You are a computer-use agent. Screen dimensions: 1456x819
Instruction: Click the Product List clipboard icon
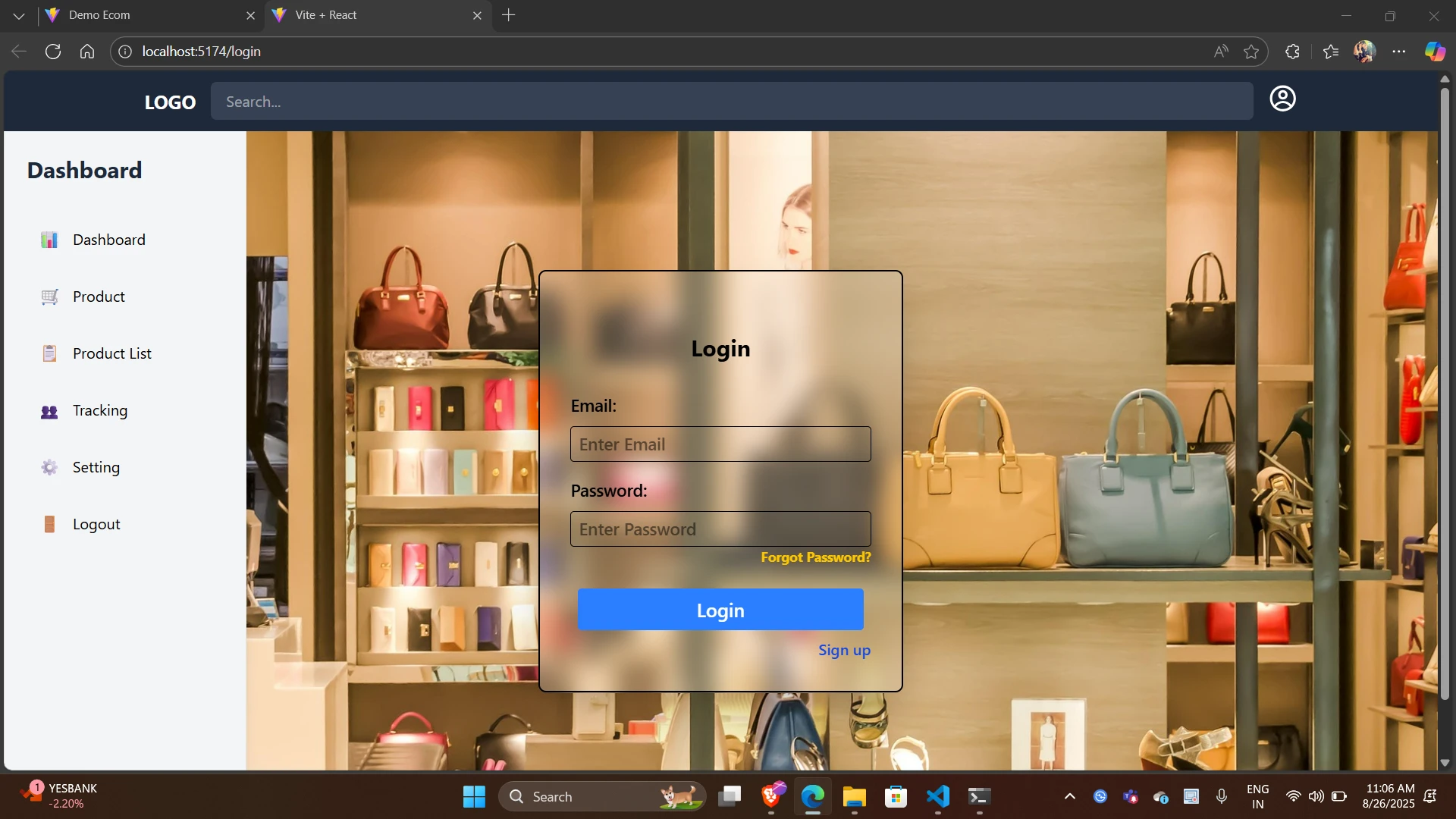(x=49, y=353)
